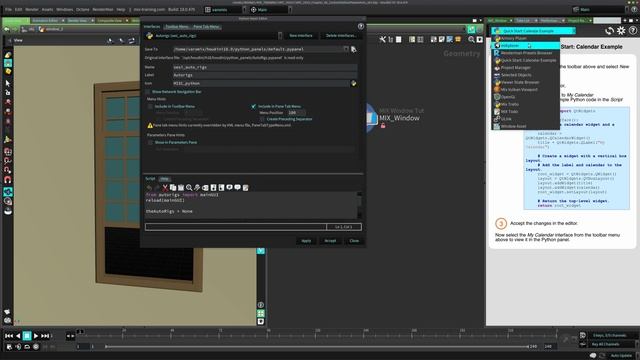Jump to first frame playback button
Image resolution: width=640 pixels, height=360 pixels.
[9, 336]
